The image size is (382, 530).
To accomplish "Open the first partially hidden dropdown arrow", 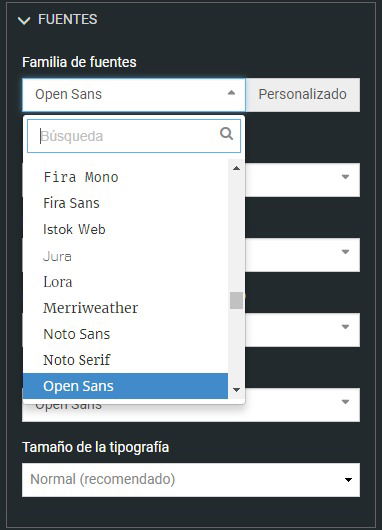I will 345,177.
